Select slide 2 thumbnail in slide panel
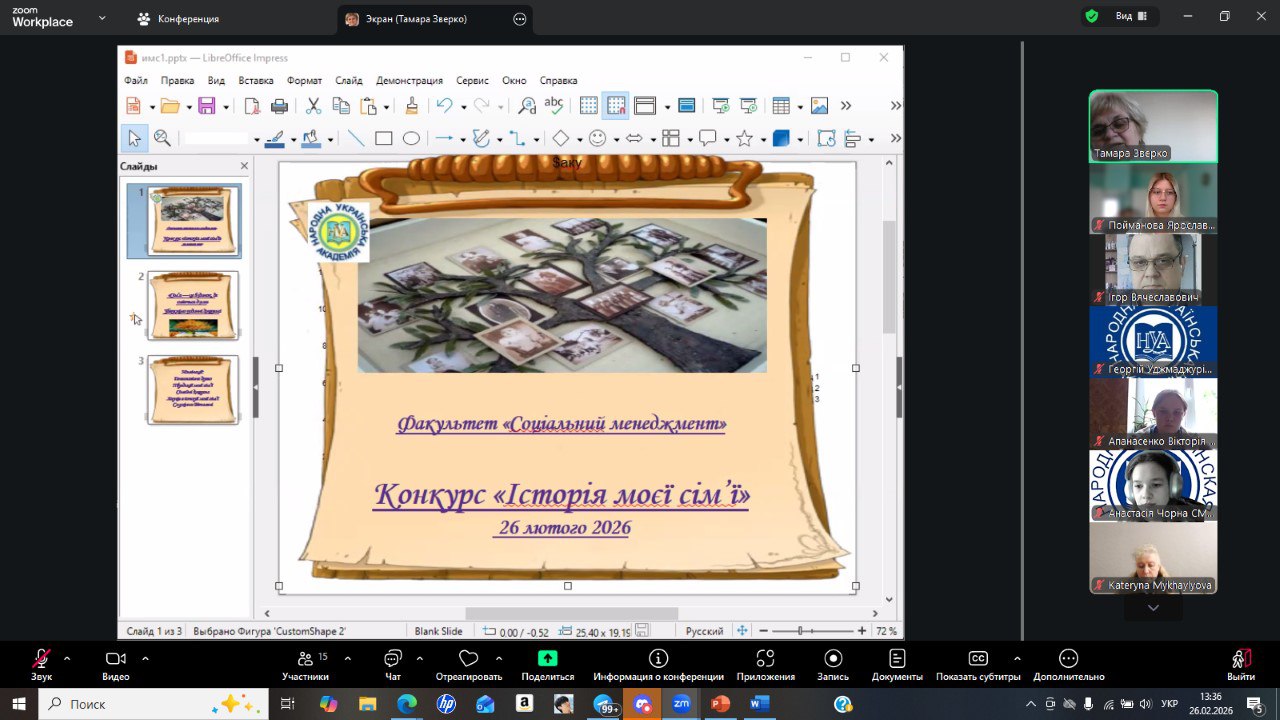 pos(193,305)
